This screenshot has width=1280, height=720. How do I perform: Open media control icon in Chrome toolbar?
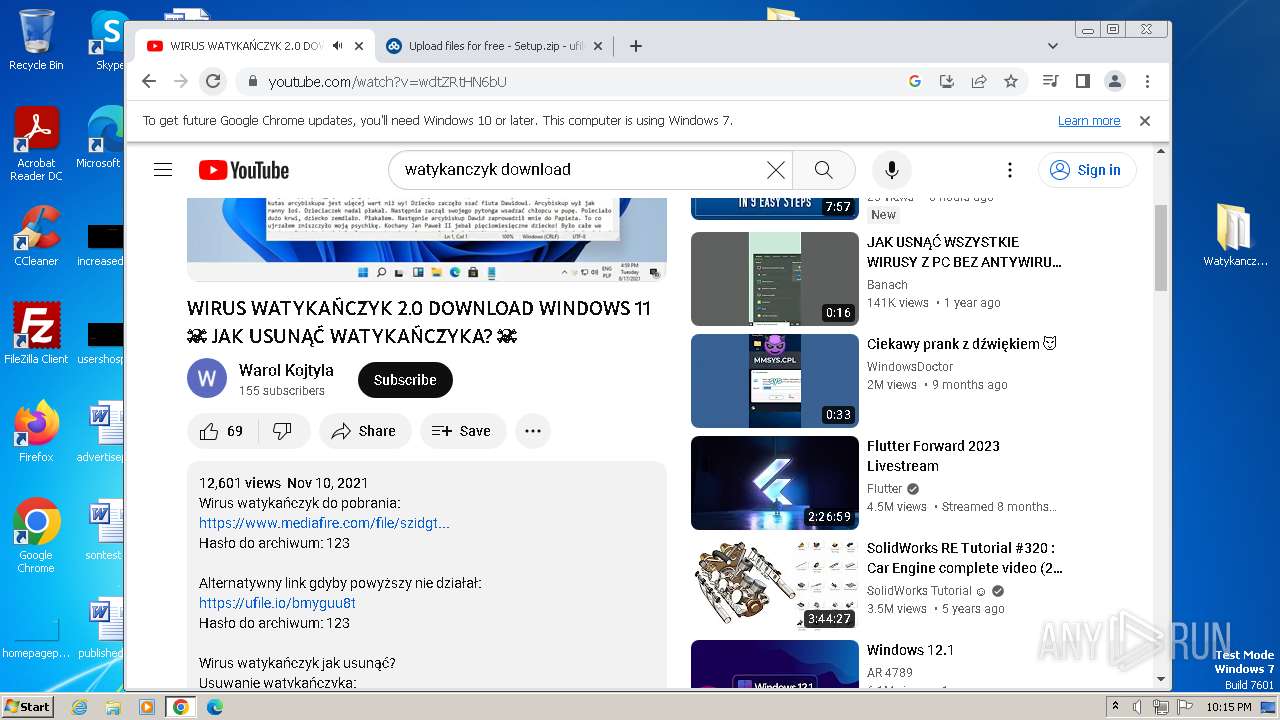click(1050, 81)
